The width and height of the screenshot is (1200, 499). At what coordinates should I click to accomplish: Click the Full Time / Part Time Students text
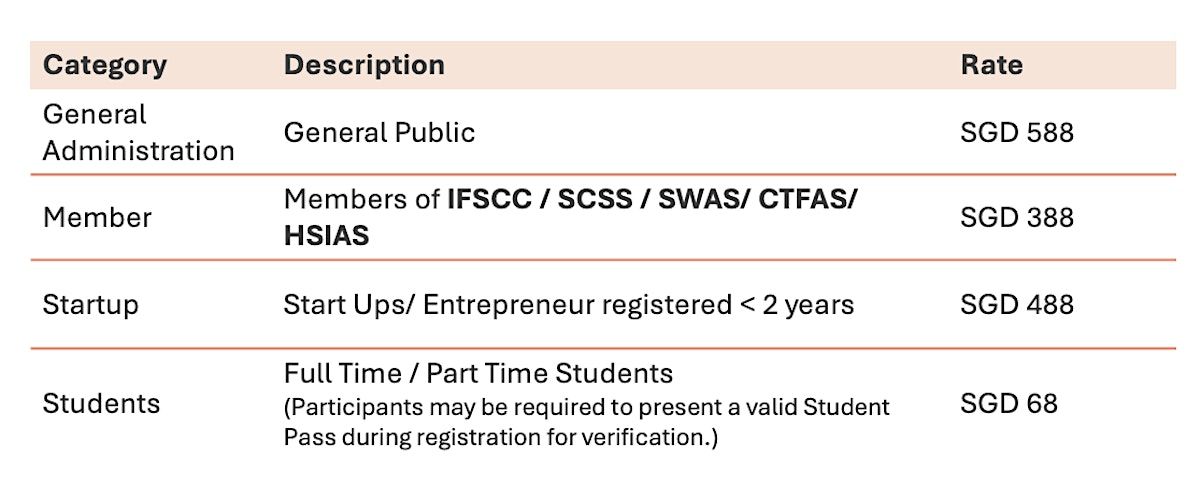point(478,373)
